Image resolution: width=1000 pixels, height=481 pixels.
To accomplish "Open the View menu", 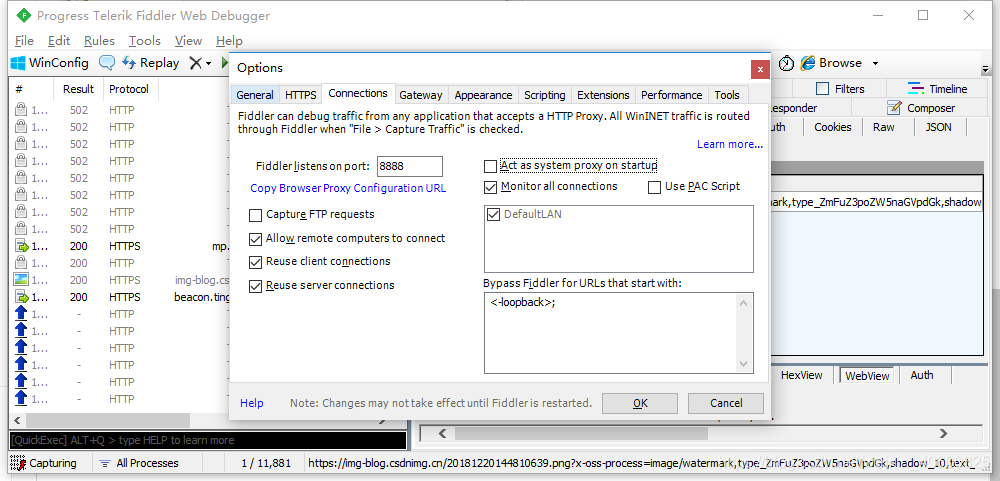I will click(x=188, y=41).
